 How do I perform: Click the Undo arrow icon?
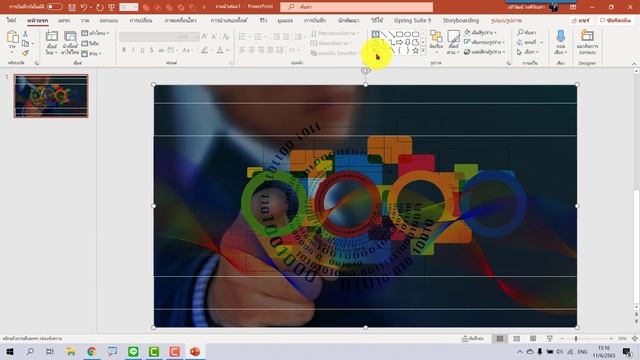[x=84, y=7]
